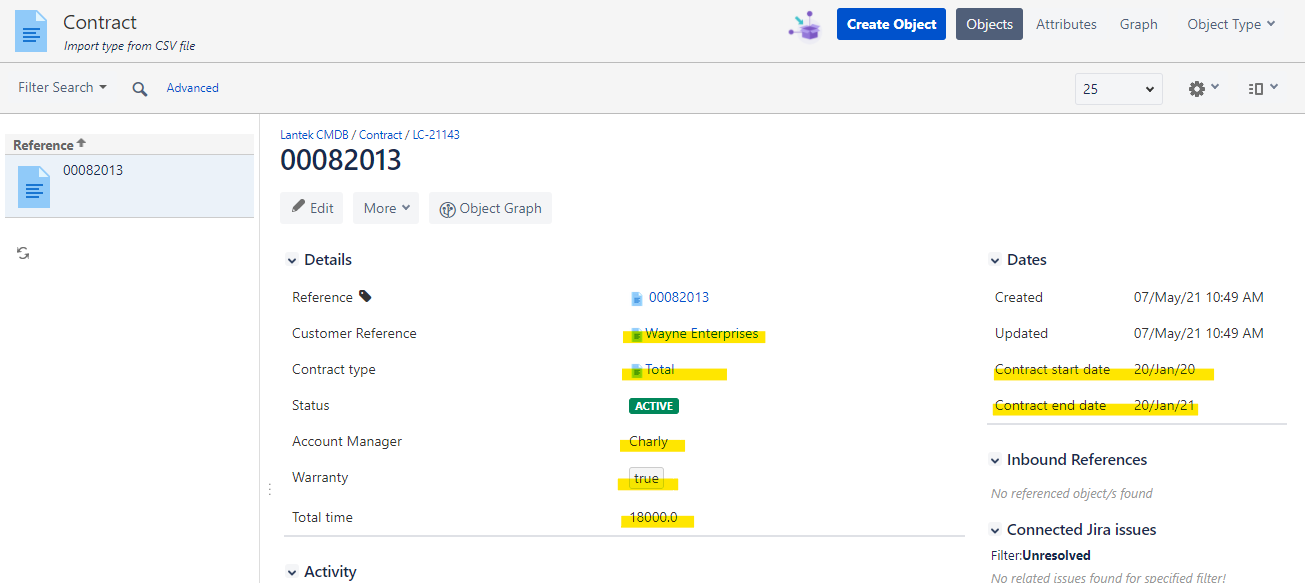Click the ACTIVE status badge
This screenshot has width=1305, height=583.
click(654, 406)
